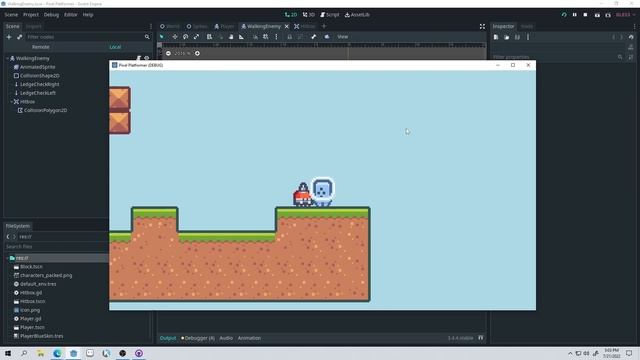This screenshot has width=640, height=360.
Task: Open the AssetLib workspace
Action: tap(357, 15)
